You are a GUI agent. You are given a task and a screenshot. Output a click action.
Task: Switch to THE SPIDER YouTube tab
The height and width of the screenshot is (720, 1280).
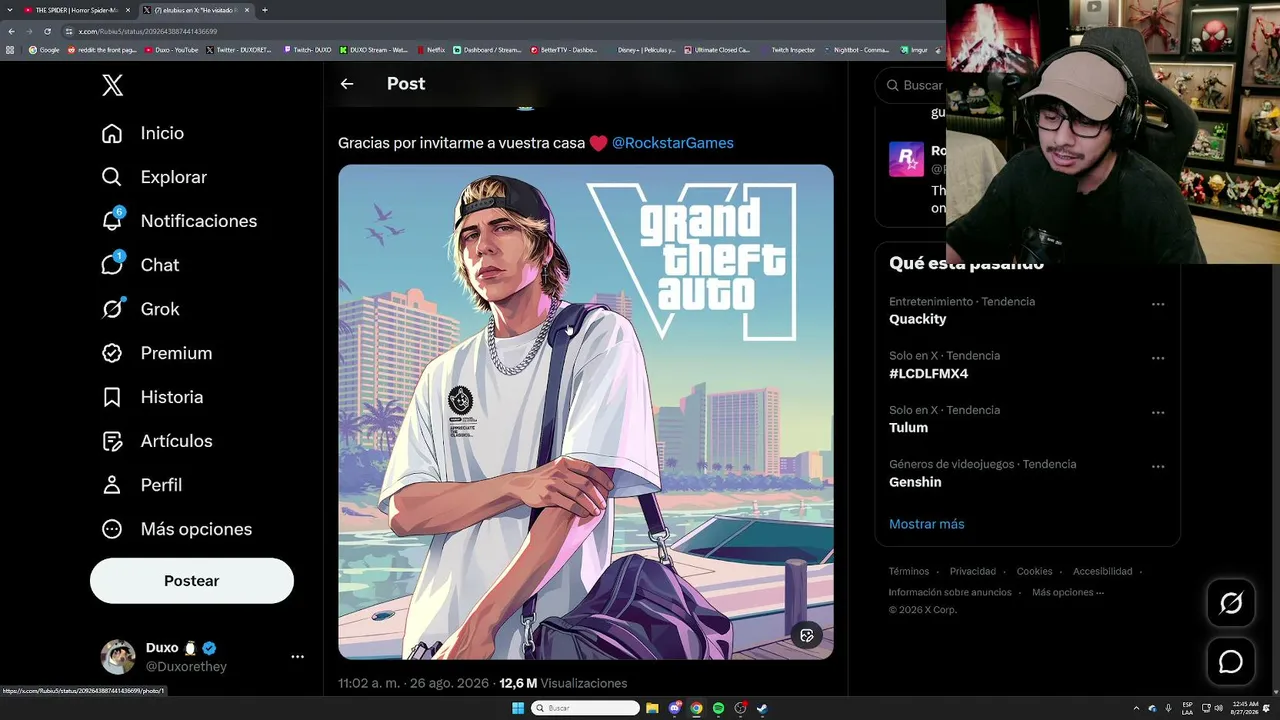(x=76, y=10)
